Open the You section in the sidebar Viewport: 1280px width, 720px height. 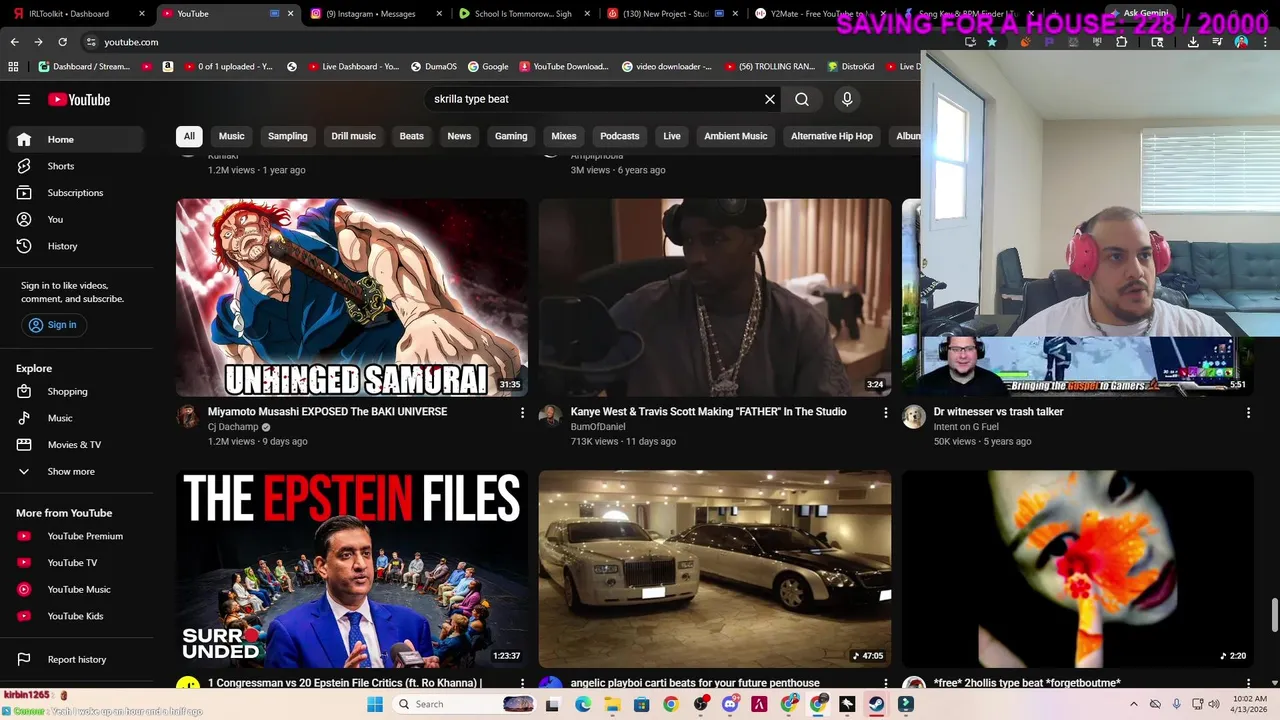[77, 219]
